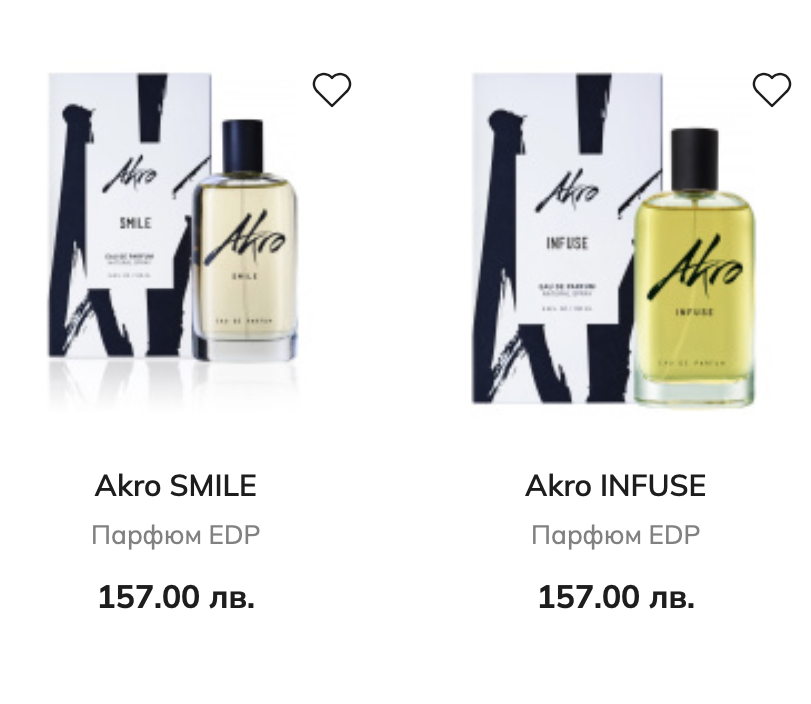Click the 157.00 лв. price under Akro INFUSE
The height and width of the screenshot is (704, 811).
[x=616, y=597]
